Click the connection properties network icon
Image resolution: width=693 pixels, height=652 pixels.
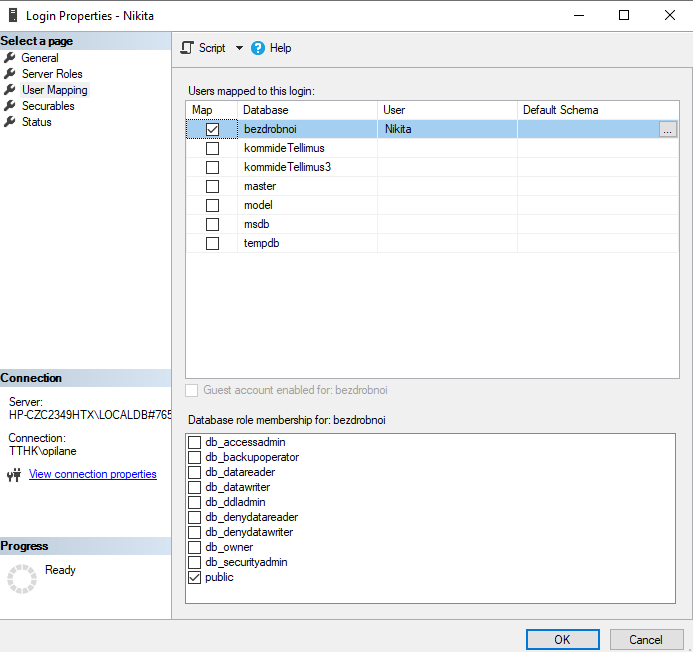click(x=14, y=475)
